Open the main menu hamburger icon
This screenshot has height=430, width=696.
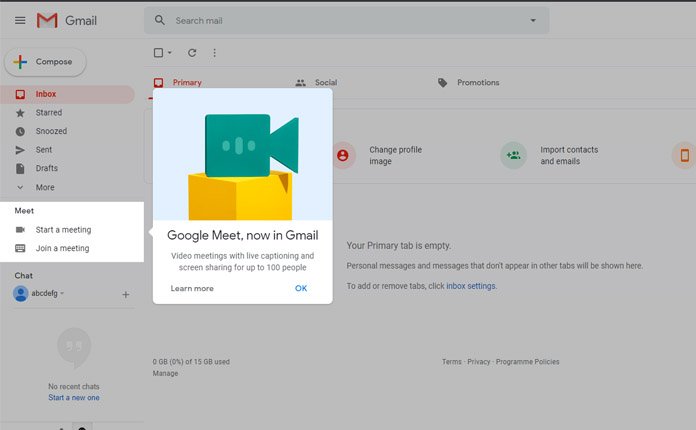pyautogui.click(x=20, y=20)
